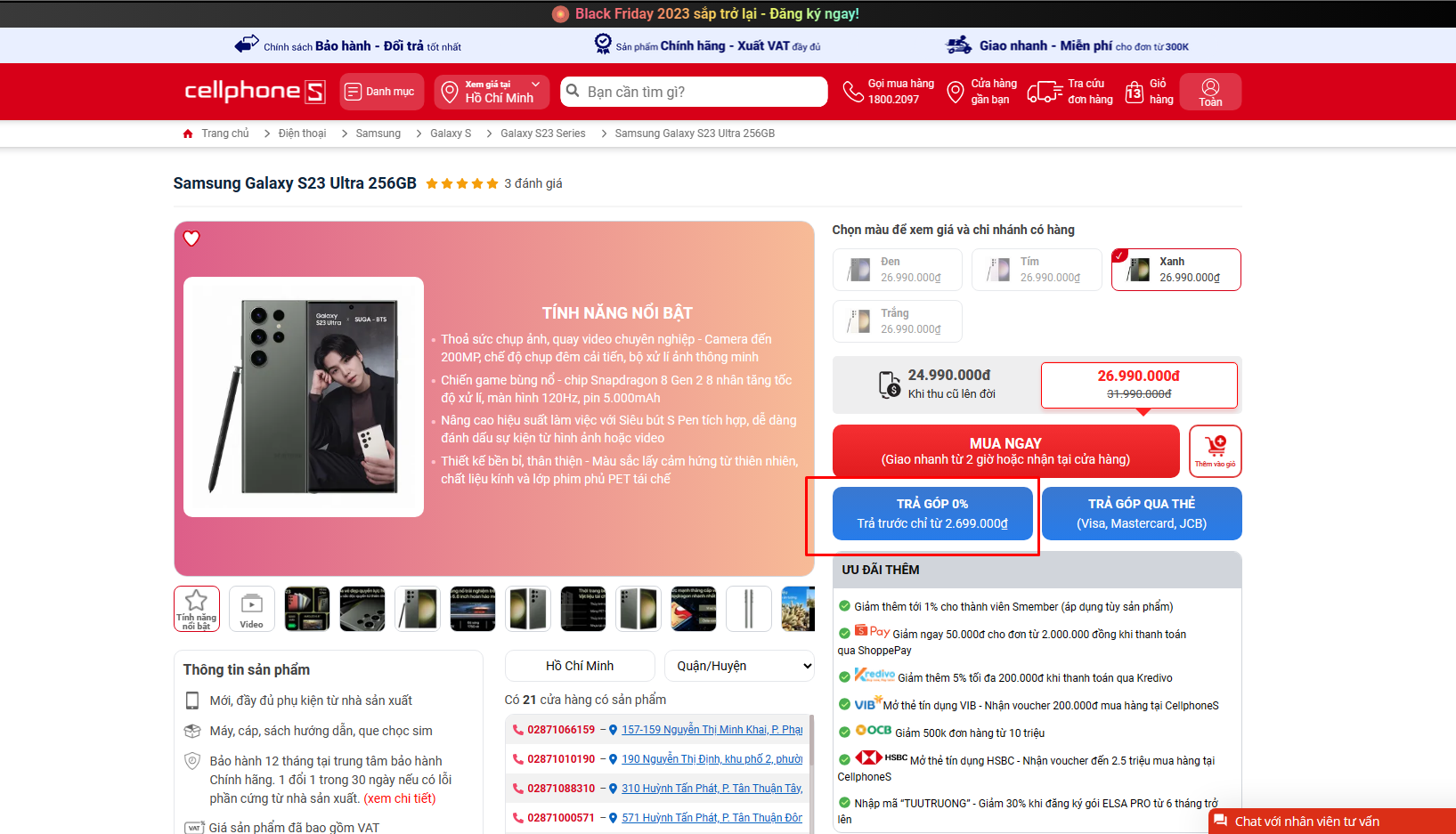
Task: Open the Toàn user account button
Action: 1210,92
